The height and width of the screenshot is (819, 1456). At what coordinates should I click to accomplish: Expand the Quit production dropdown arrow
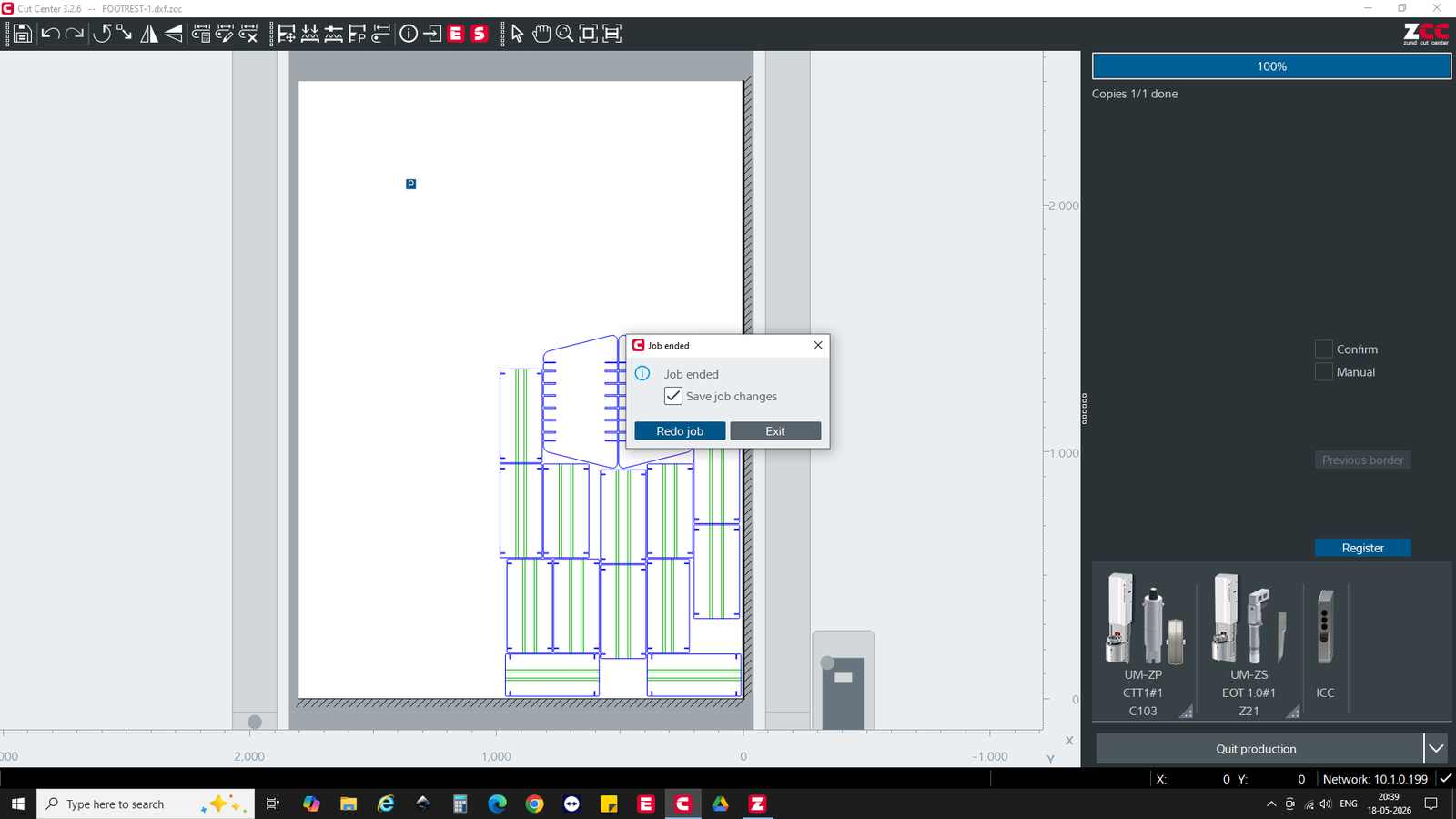click(x=1436, y=748)
